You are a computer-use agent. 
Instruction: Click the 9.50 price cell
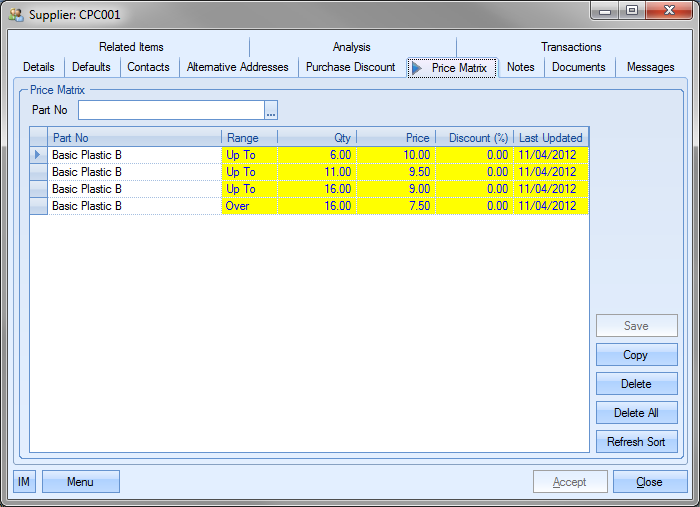pos(395,172)
